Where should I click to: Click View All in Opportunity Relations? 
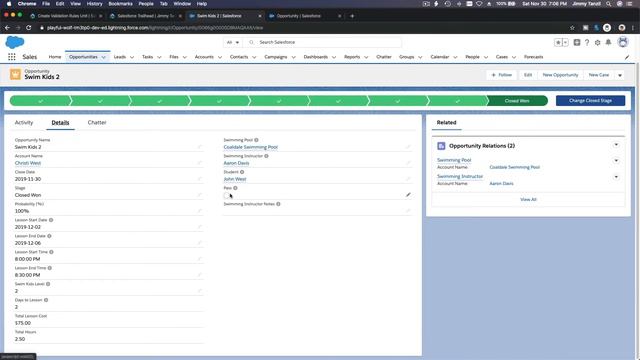pyautogui.click(x=528, y=200)
